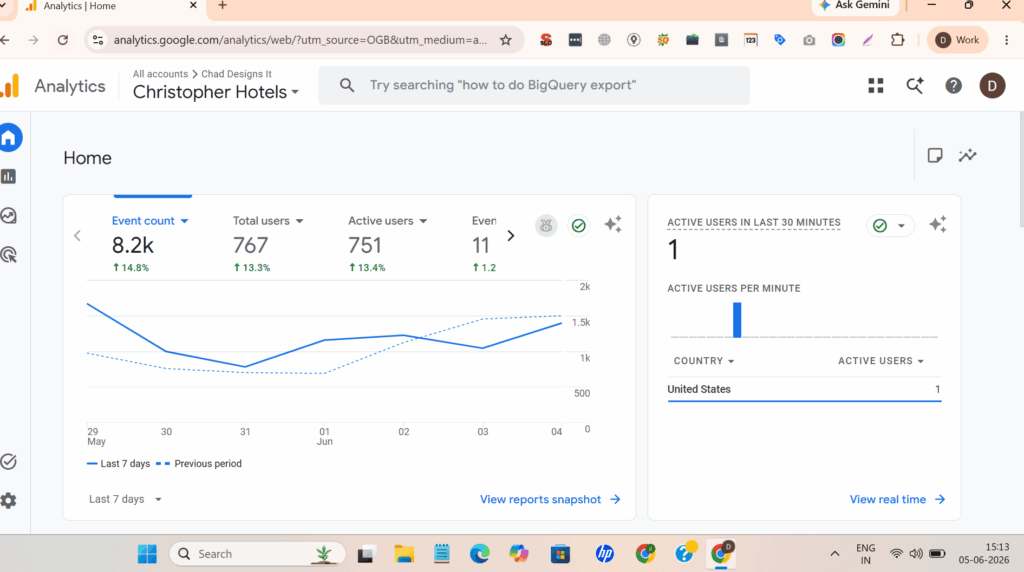Screen dimensions: 1024x572
Task: Click the Previous period legend entry
Action: pos(199,464)
